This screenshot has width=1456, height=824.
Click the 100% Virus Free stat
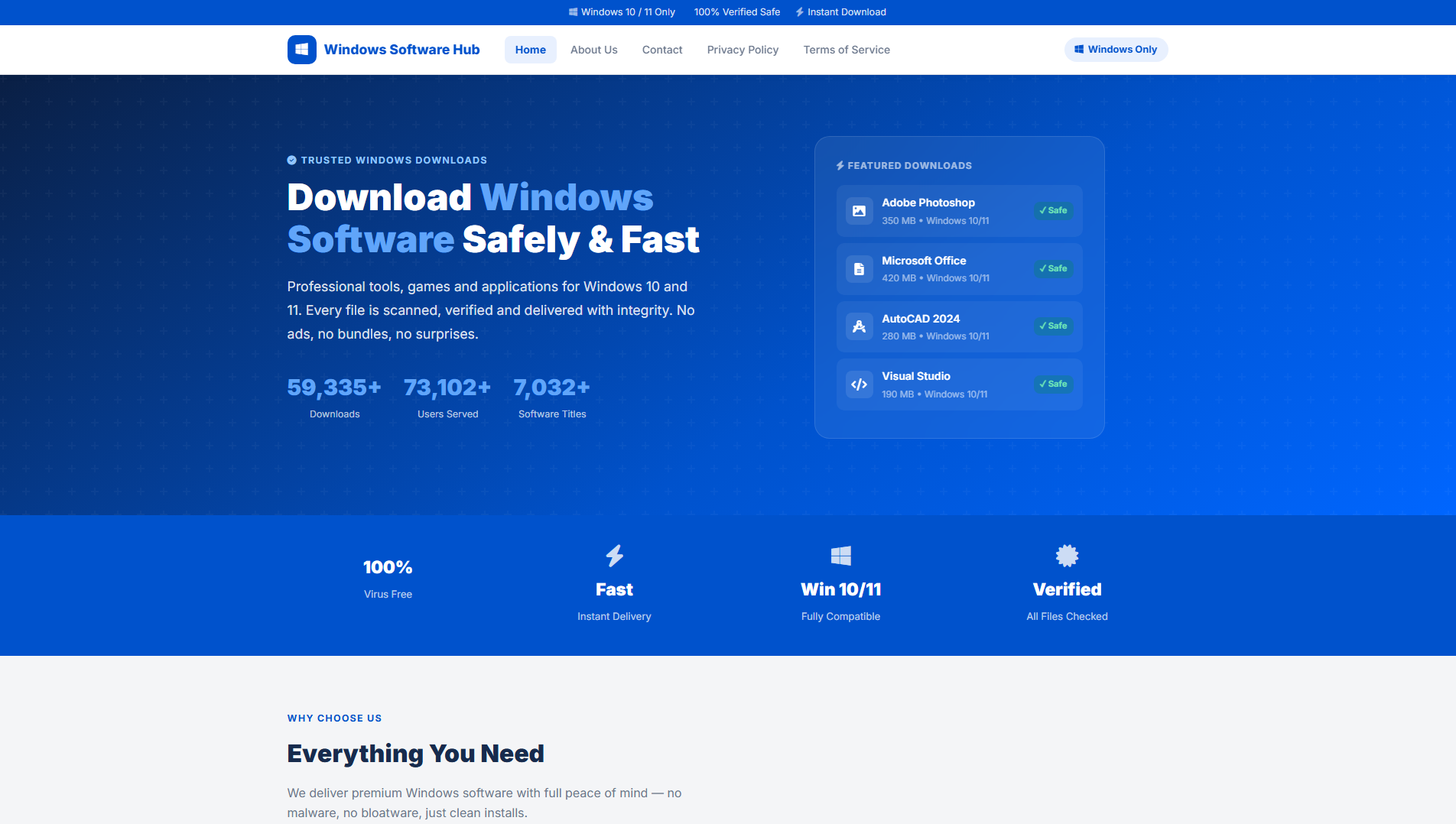click(x=388, y=579)
